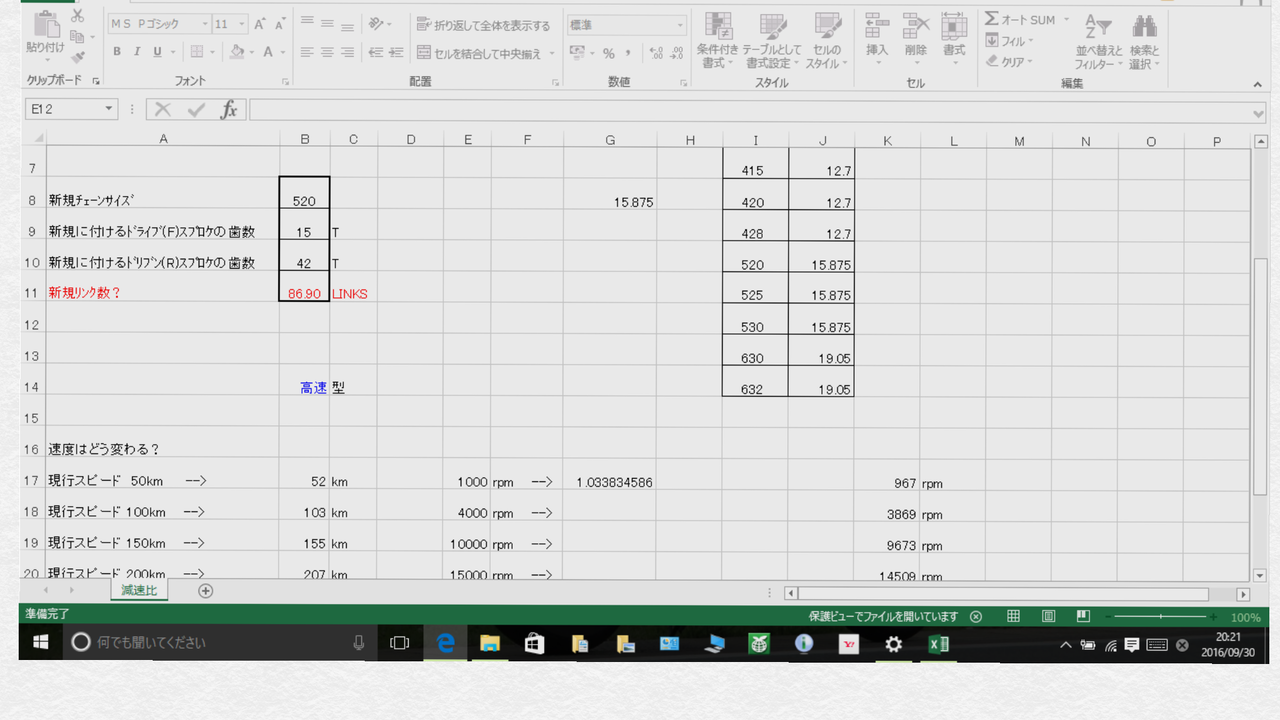Open Task View in the taskbar
Screen dimensions: 1280x720
[399, 643]
